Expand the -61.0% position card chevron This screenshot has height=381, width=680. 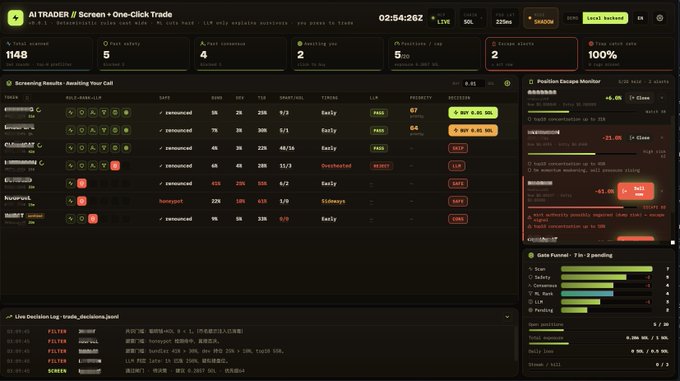(x=662, y=191)
